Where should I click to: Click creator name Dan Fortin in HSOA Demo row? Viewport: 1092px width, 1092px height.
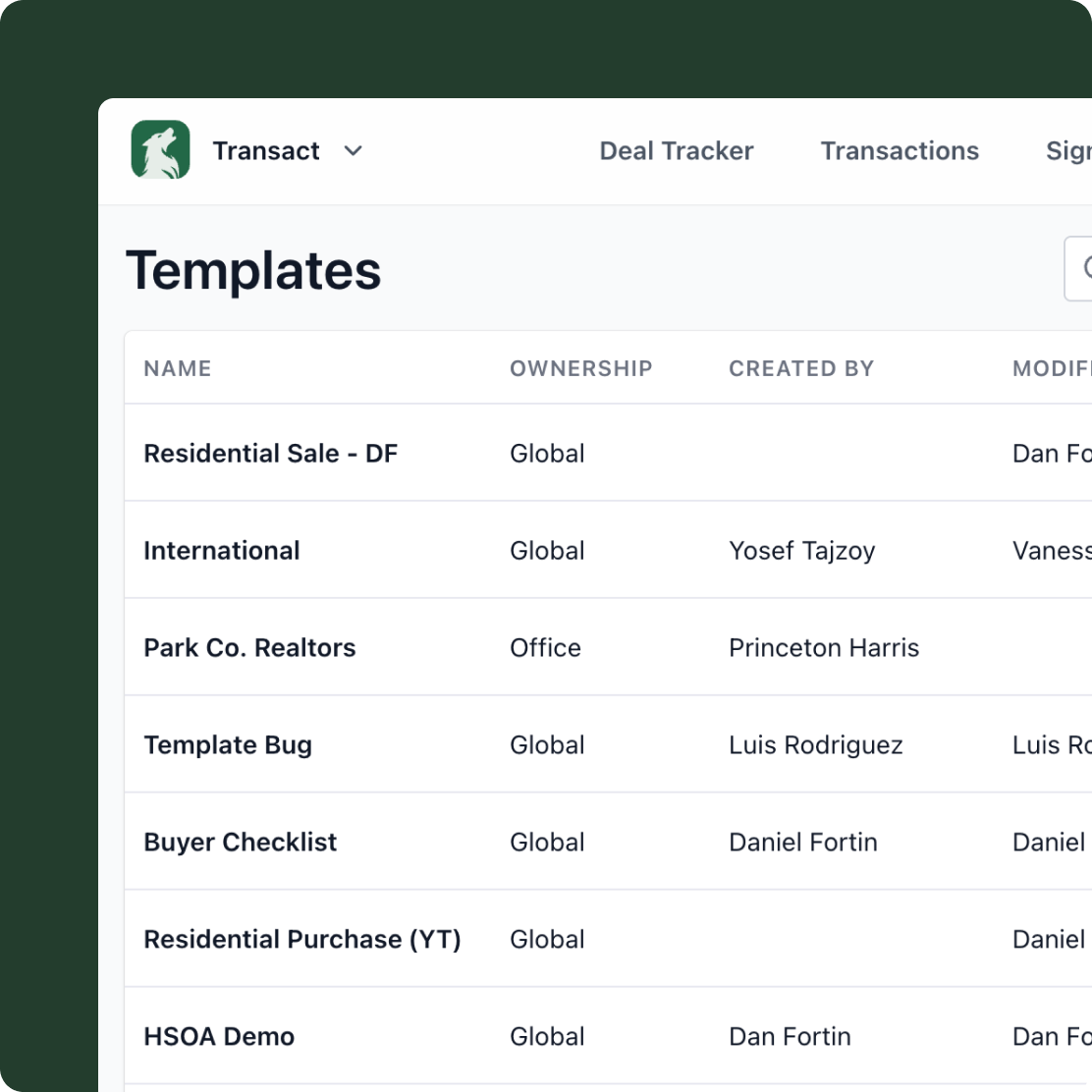(x=790, y=1036)
